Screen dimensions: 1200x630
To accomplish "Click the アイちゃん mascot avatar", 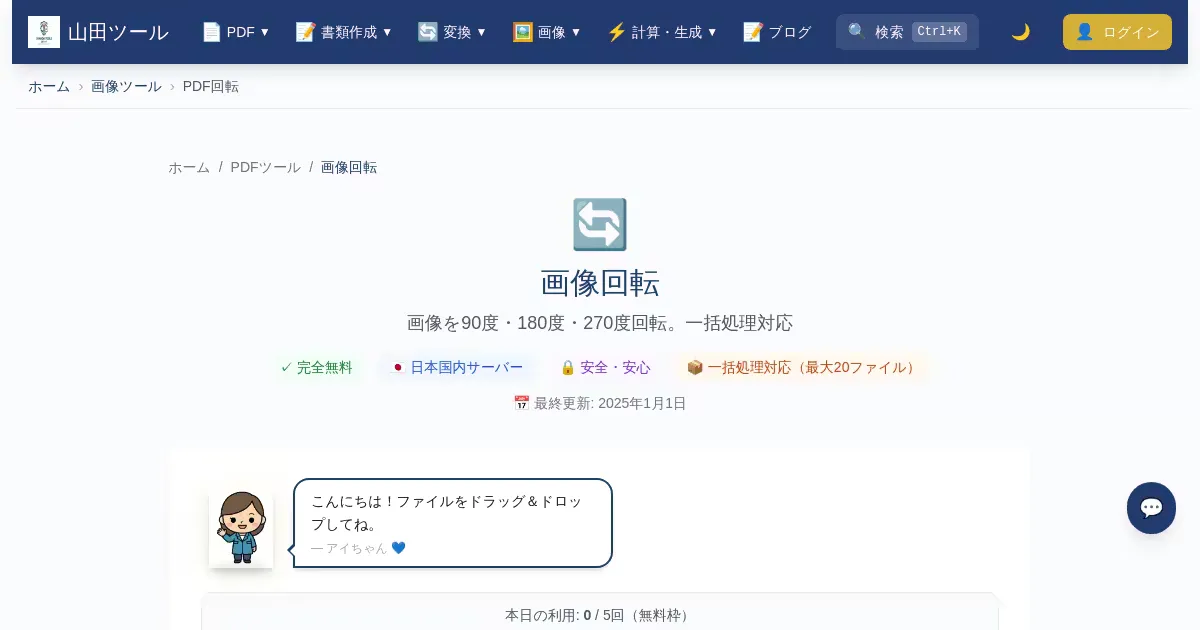I will (x=241, y=528).
